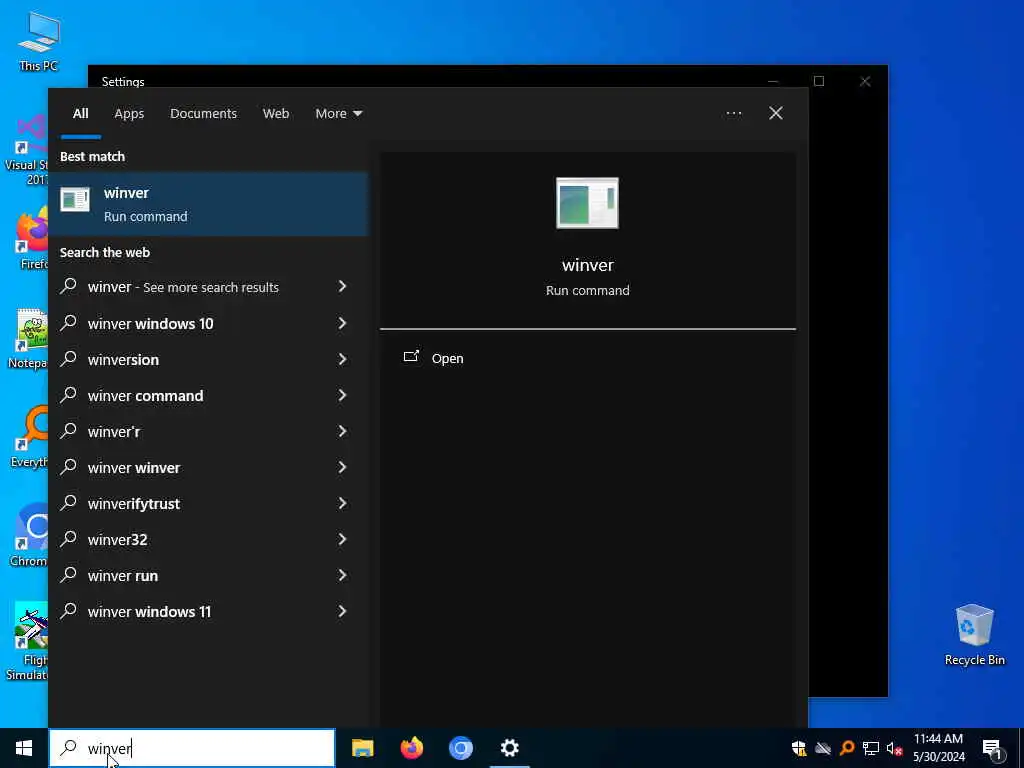The width and height of the screenshot is (1024, 768).
Task: Expand arrow for 'winver command' suggestion
Action: (342, 395)
